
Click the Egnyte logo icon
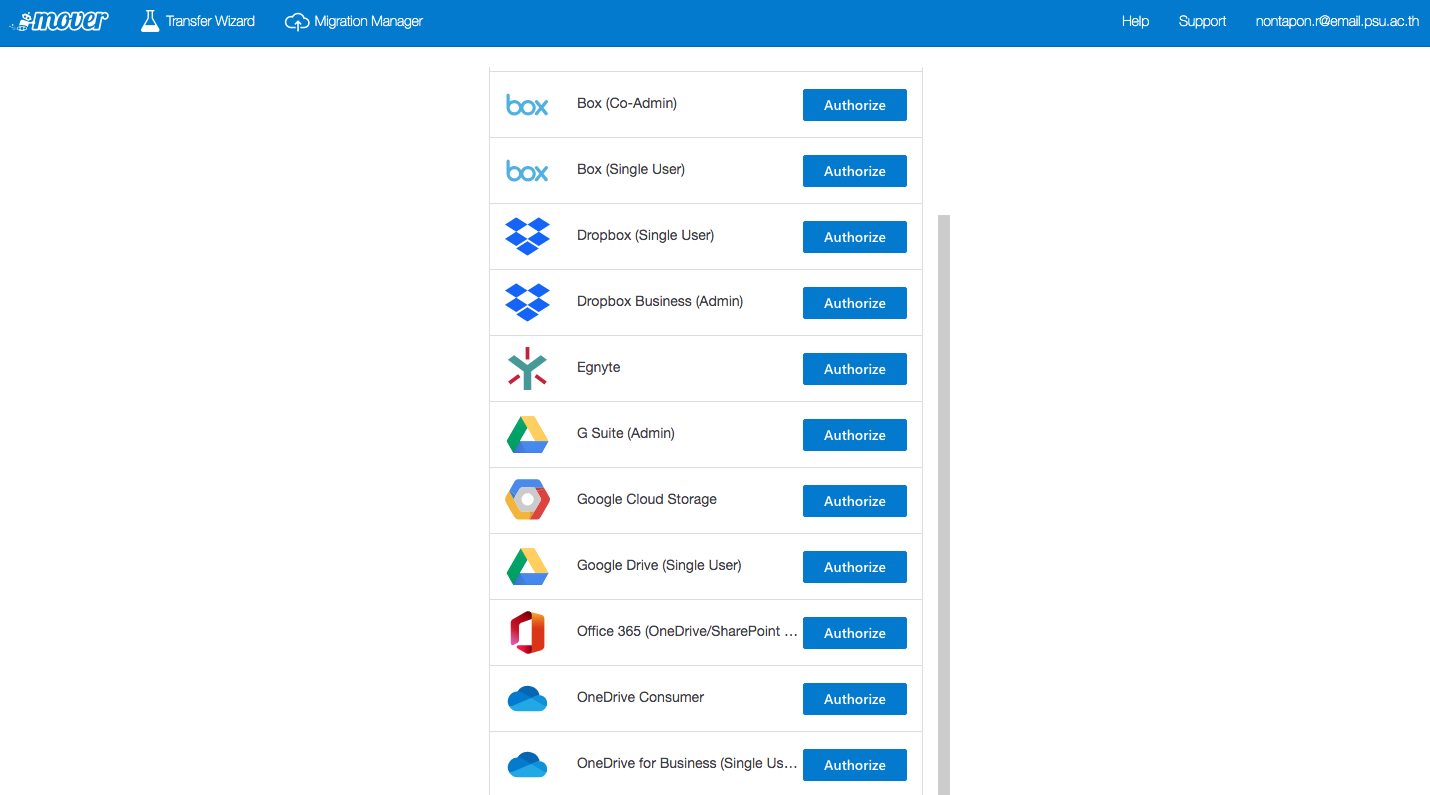527,368
